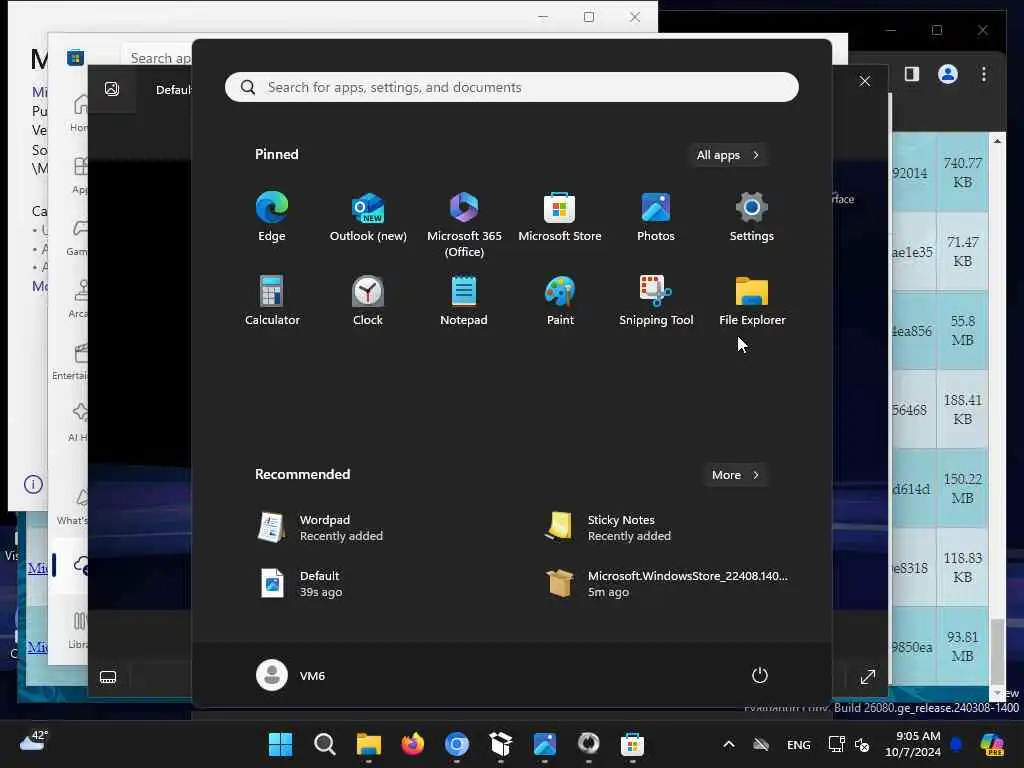Open Notepad from pinned apps
The image size is (1024, 768).
tap(464, 300)
